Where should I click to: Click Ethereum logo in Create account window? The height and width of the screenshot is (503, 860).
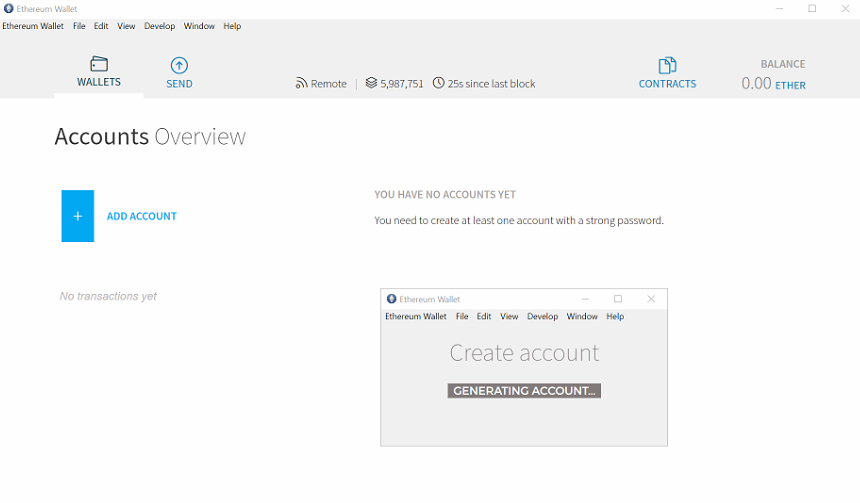[391, 299]
